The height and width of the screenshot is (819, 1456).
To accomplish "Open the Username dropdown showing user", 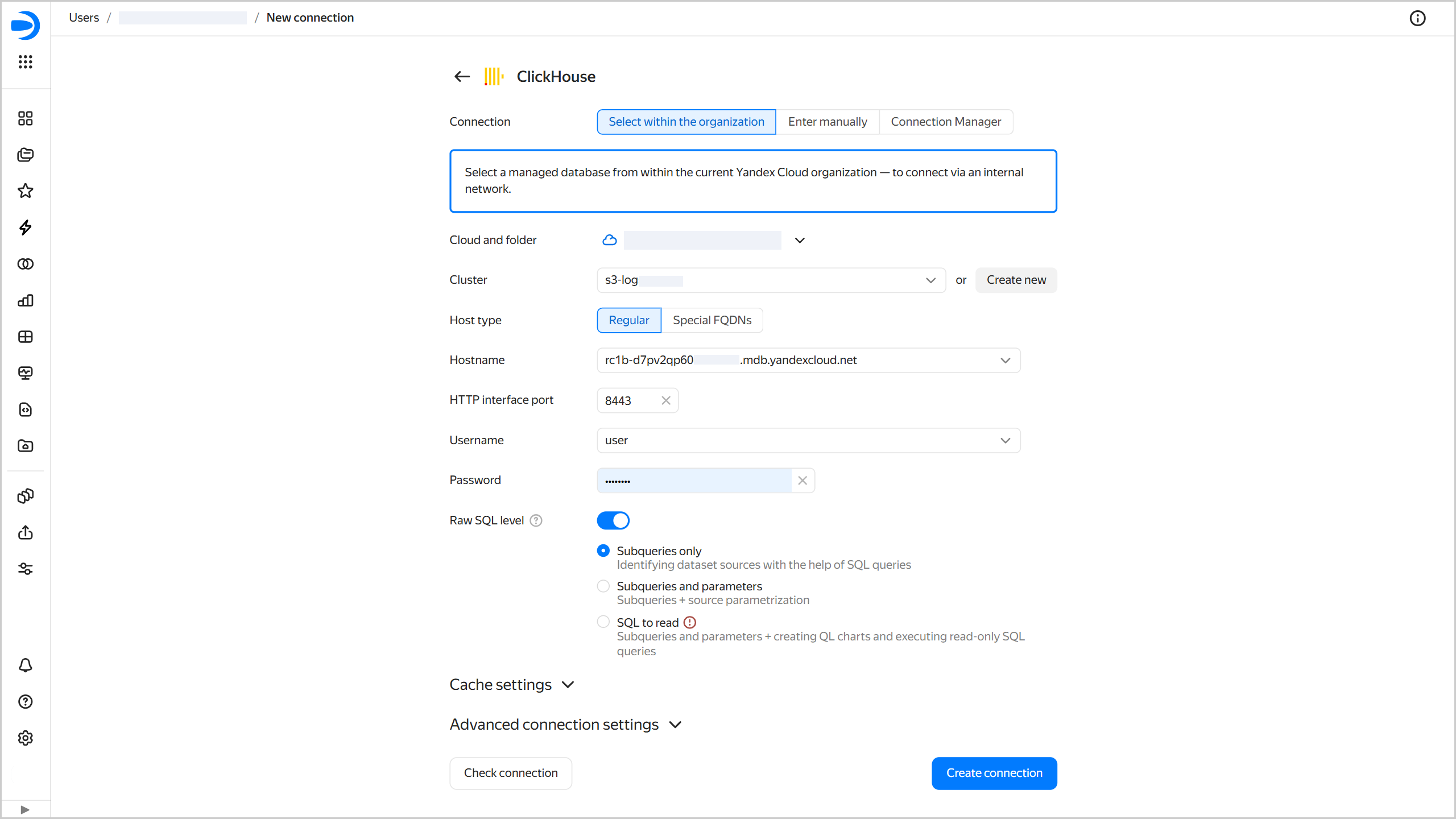I will 809,440.
